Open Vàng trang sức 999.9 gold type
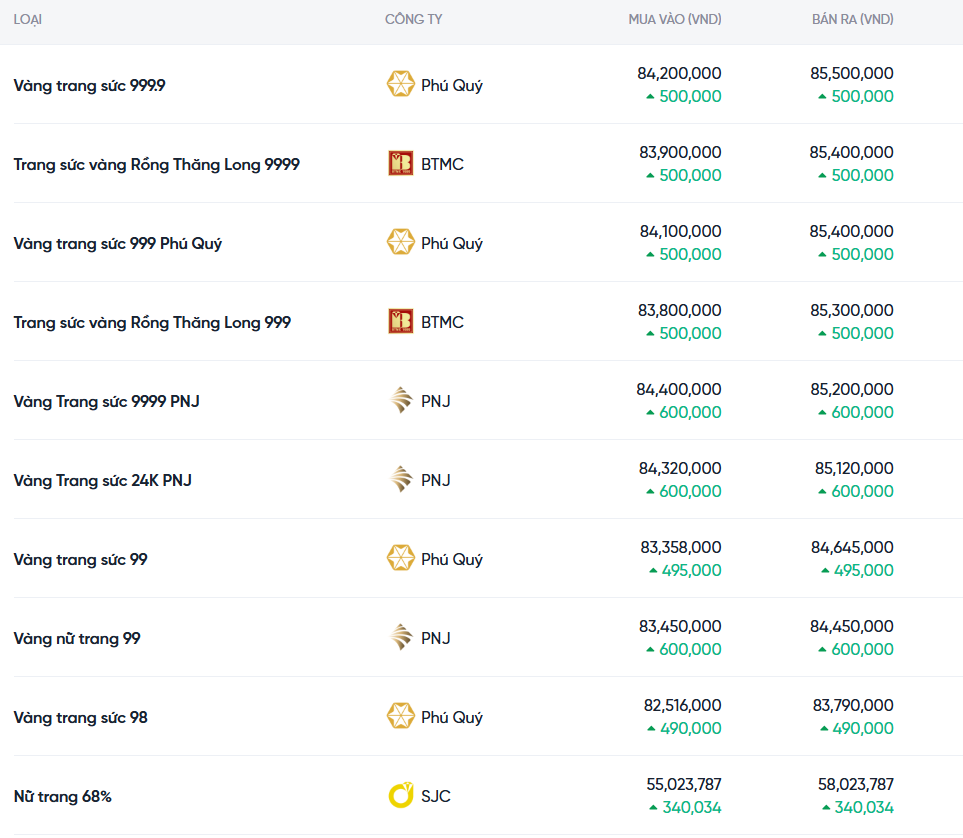 [x=90, y=86]
